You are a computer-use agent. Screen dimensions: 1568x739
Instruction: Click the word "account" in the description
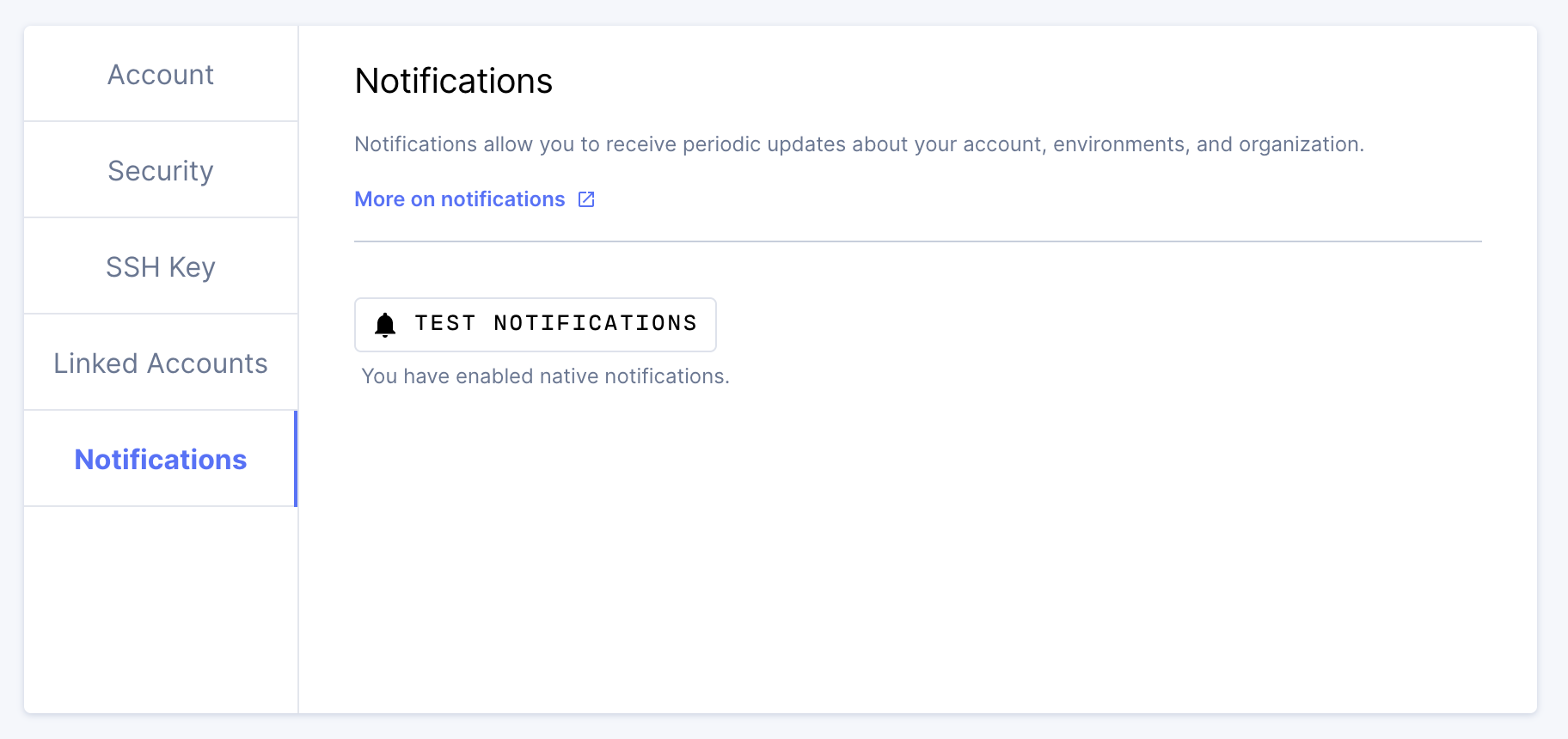click(1001, 144)
